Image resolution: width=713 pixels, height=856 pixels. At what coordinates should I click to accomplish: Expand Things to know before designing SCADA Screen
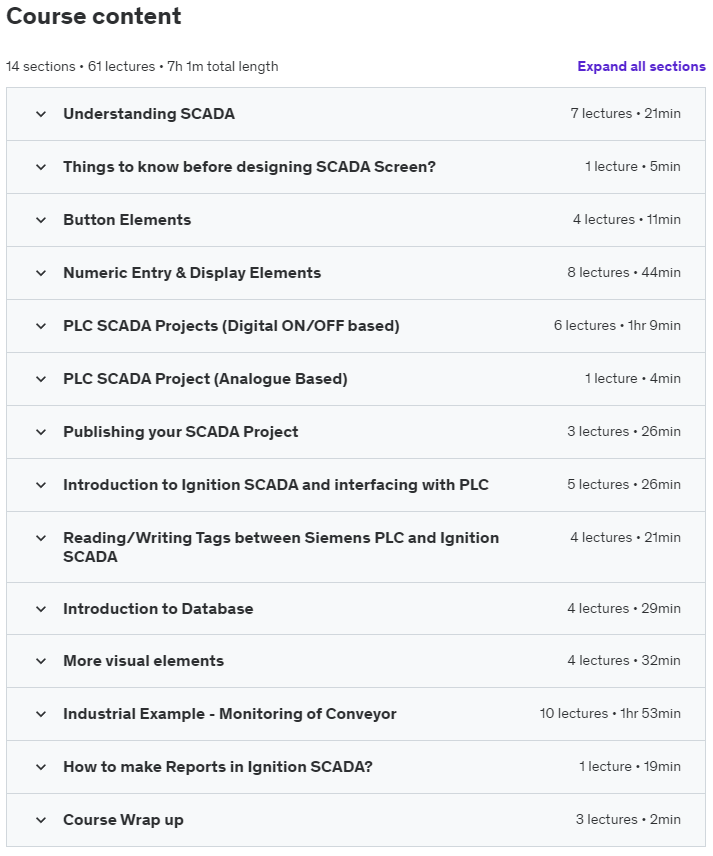249,167
